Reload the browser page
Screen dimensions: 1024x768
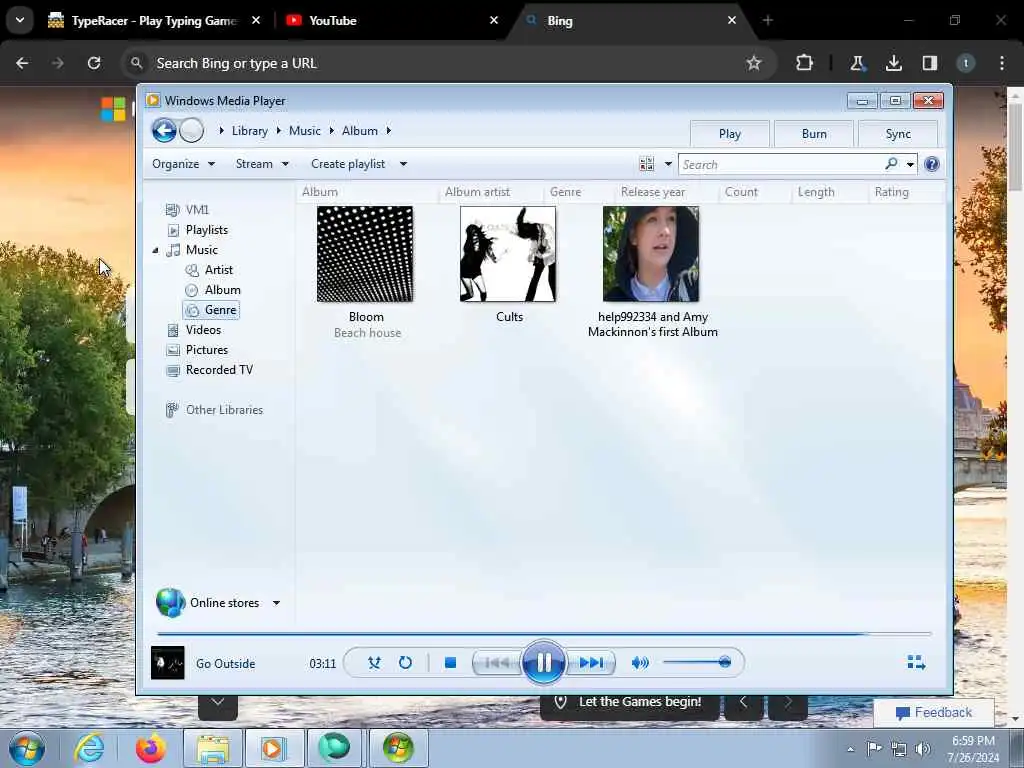click(x=94, y=63)
